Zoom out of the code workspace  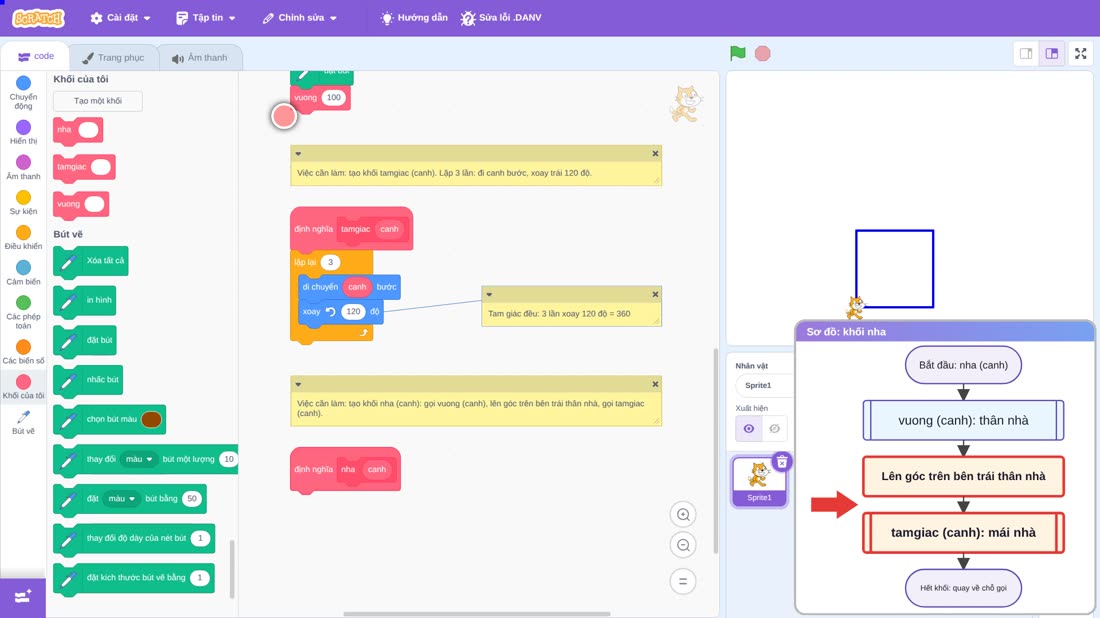click(x=683, y=545)
